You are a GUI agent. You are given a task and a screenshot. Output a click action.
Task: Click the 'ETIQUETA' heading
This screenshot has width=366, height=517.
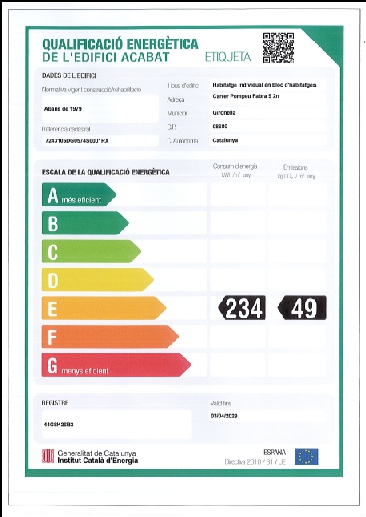click(x=228, y=57)
